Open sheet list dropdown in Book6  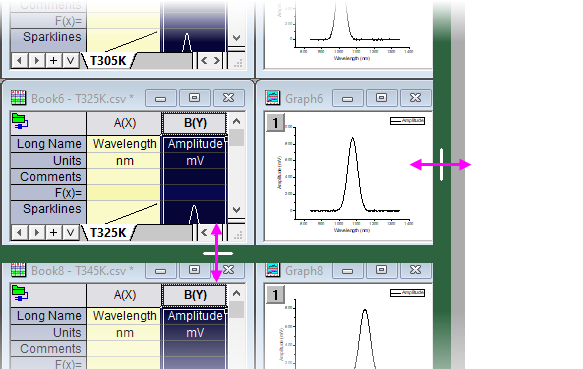tap(71, 233)
